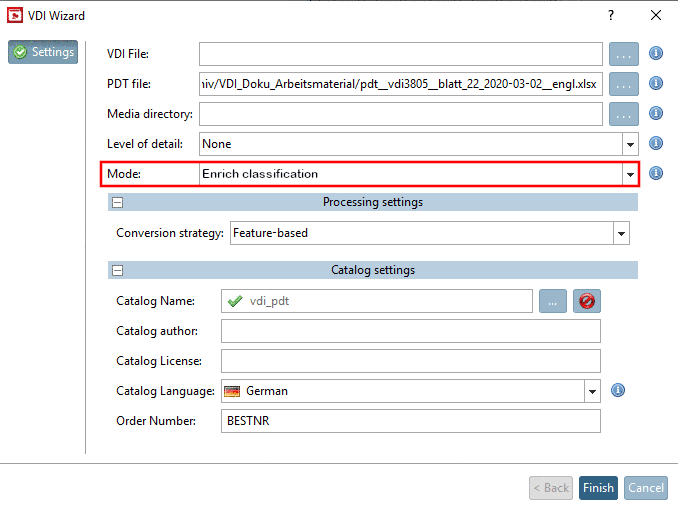
Task: Click into the VDI File input field
Action: coord(401,54)
